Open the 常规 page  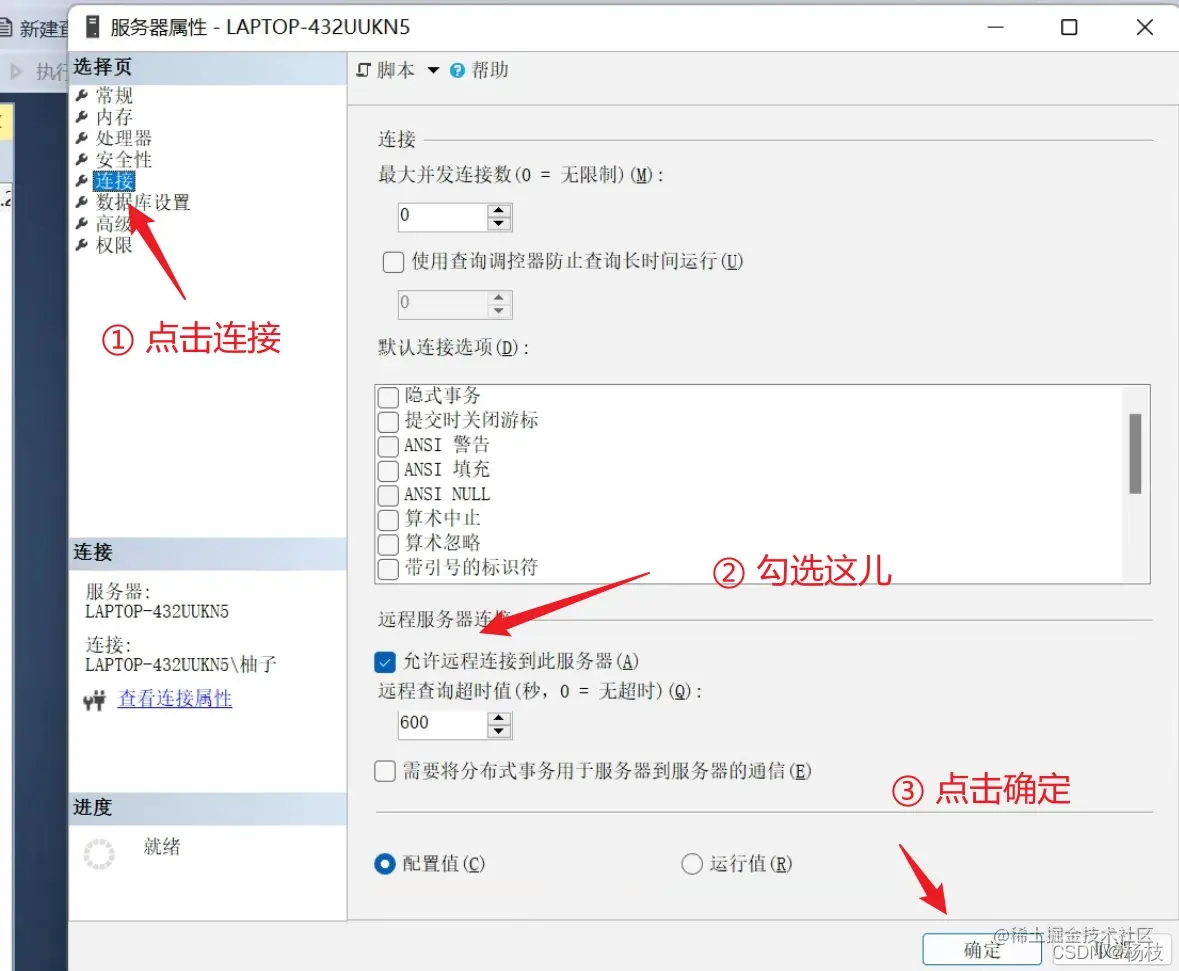pyautogui.click(x=114, y=96)
